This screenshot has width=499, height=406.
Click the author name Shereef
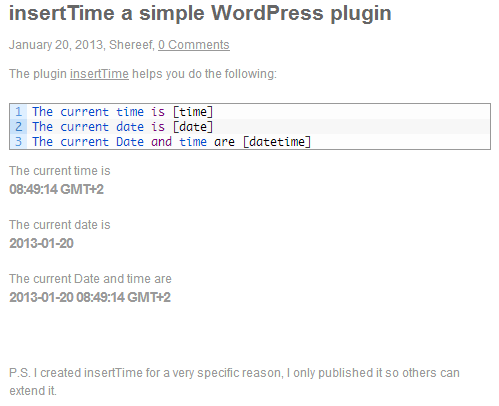click(x=131, y=45)
